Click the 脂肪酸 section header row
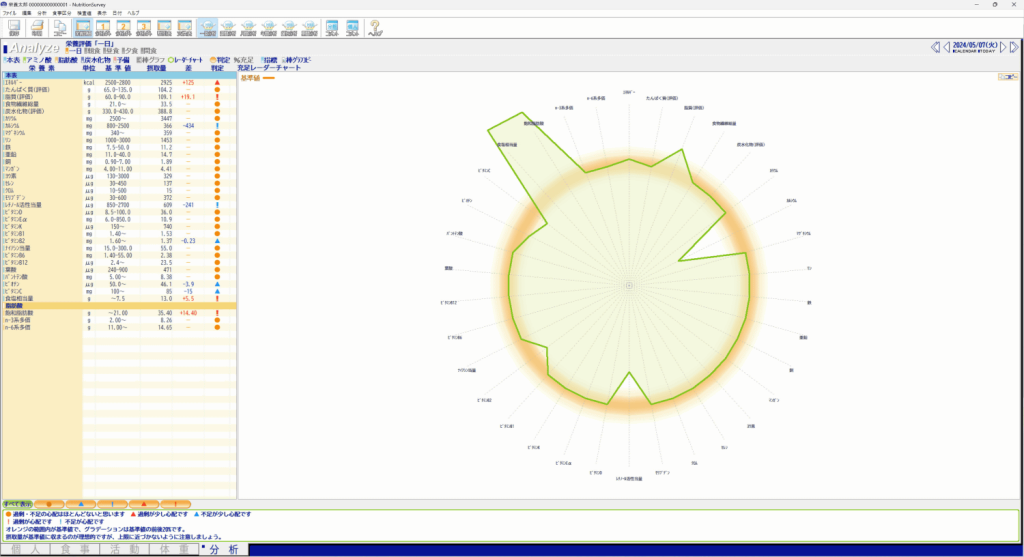This screenshot has width=1024, height=557. [119, 306]
